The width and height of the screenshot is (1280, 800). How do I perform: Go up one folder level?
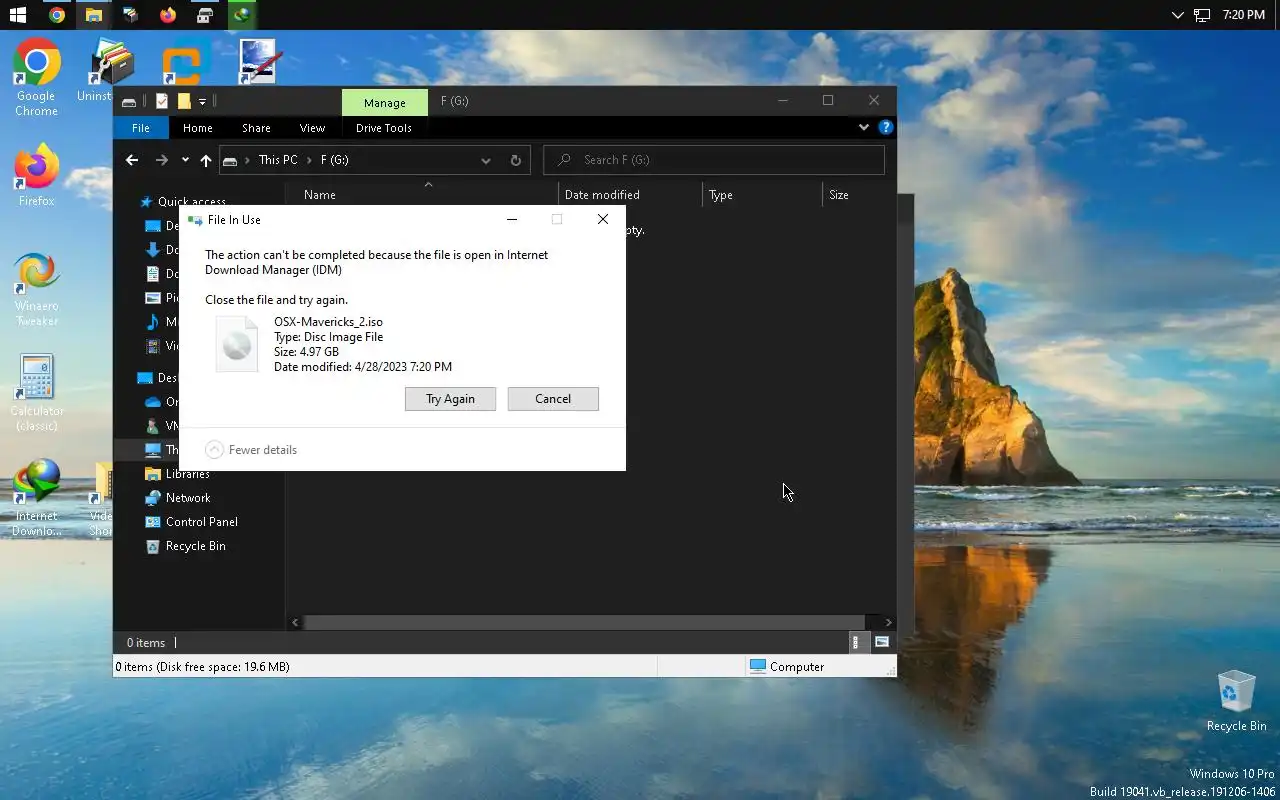pyautogui.click(x=206, y=160)
